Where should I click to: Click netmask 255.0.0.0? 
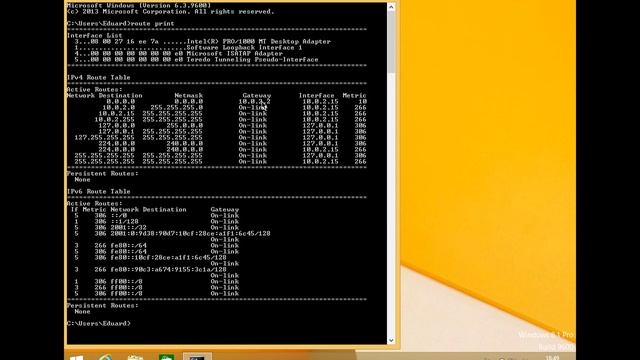pyautogui.click(x=184, y=126)
